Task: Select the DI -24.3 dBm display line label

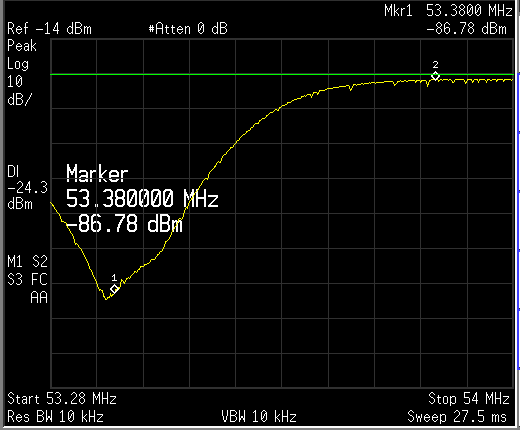Action: point(27,188)
